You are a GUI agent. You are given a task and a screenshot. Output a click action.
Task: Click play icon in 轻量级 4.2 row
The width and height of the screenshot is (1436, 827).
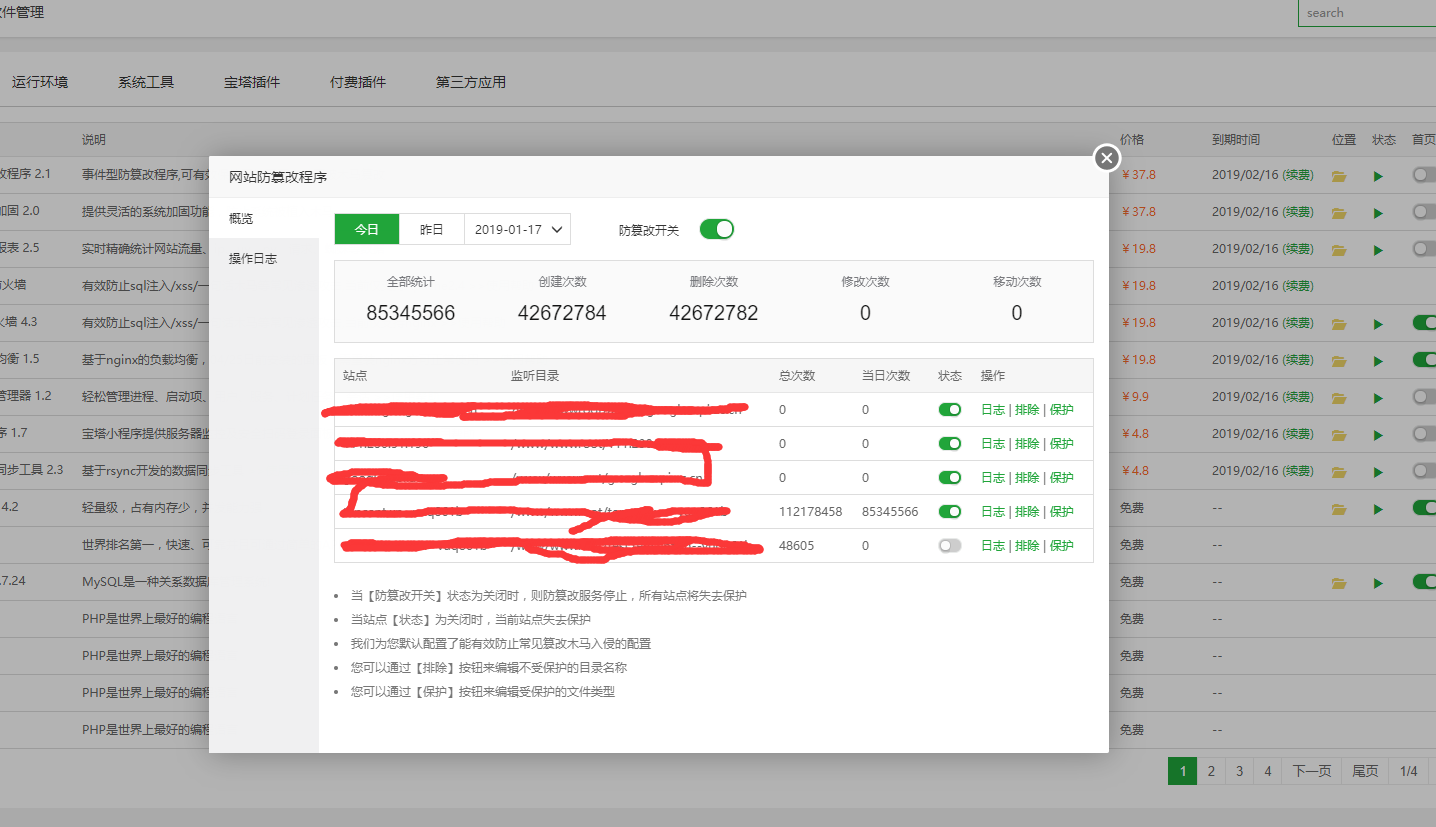(1378, 509)
